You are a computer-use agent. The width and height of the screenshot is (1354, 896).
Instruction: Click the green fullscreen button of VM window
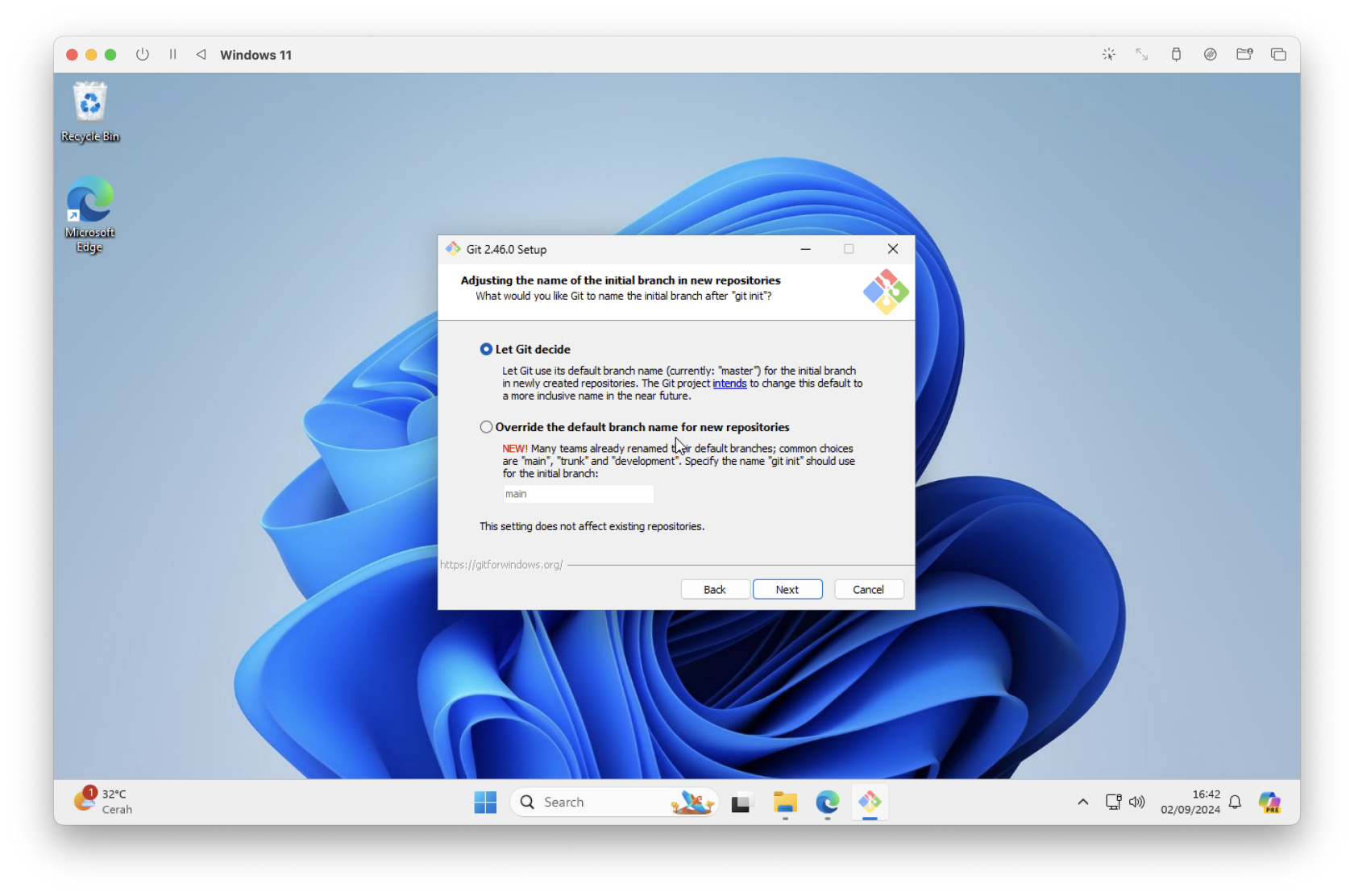point(110,55)
